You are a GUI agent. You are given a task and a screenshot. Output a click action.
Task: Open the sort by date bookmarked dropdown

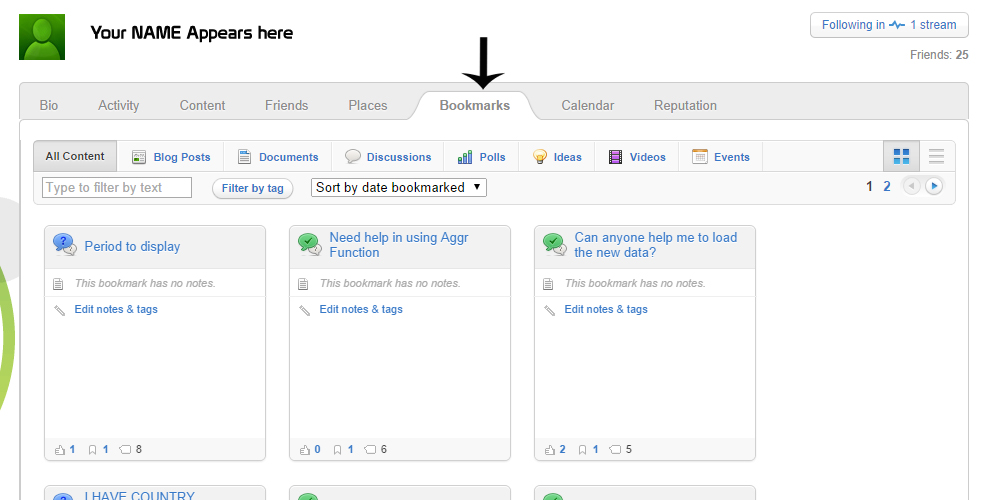coord(399,187)
